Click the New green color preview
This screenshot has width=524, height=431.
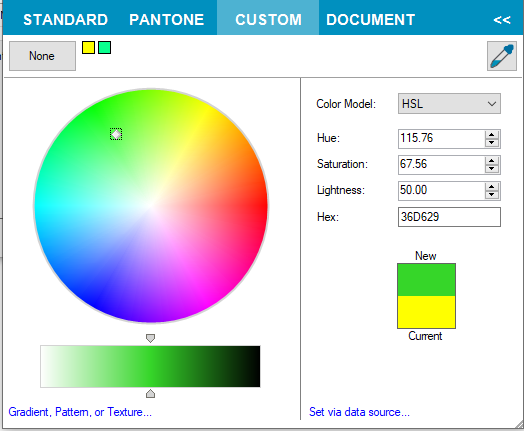426,280
